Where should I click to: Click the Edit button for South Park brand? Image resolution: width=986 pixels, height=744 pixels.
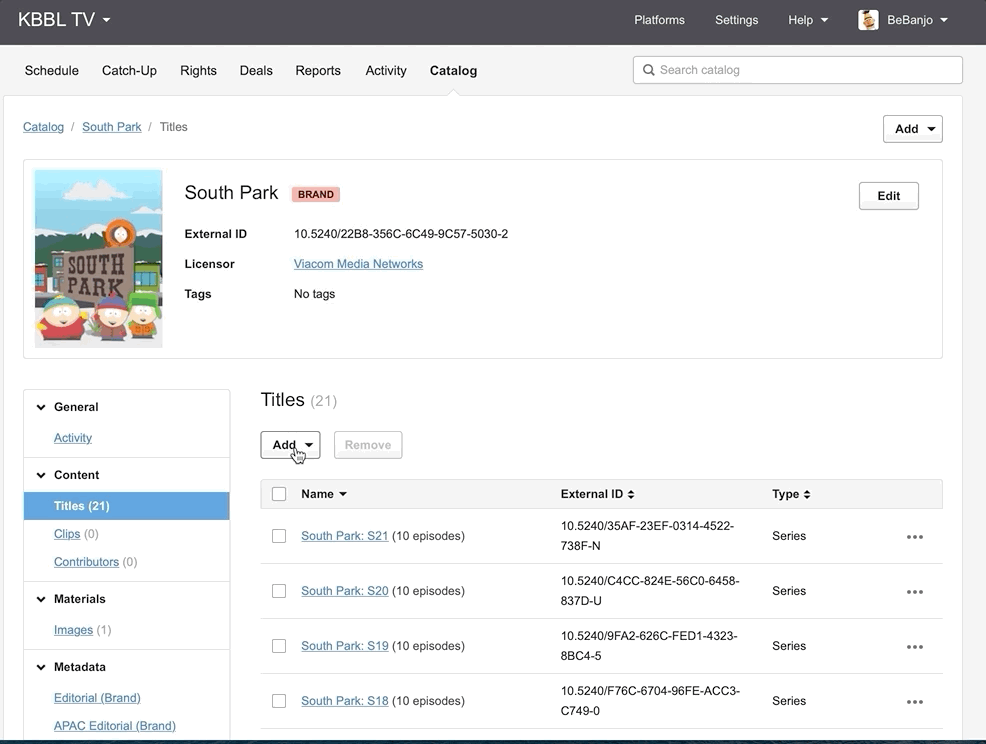click(888, 196)
